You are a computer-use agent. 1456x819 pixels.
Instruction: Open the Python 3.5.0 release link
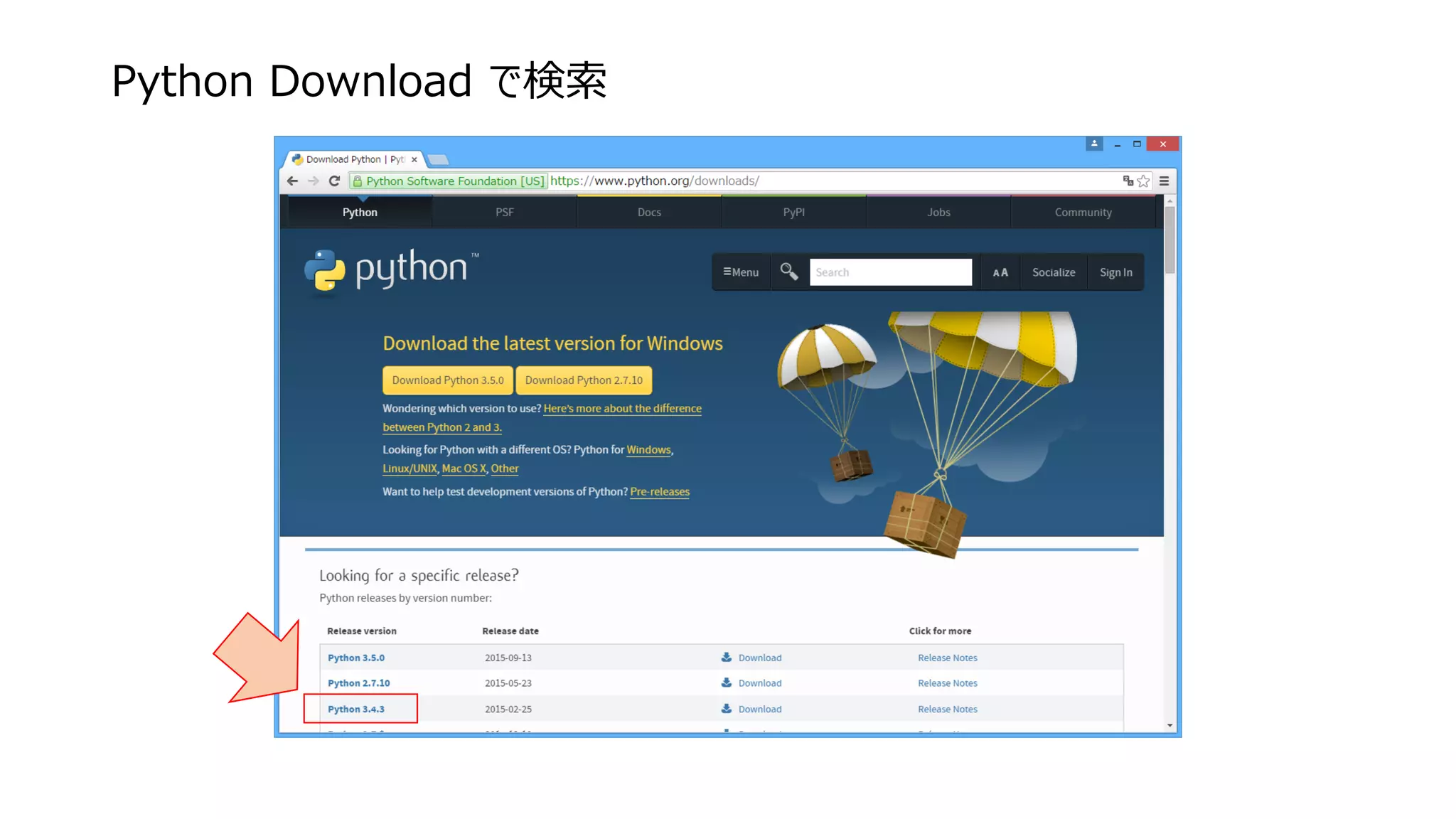pyautogui.click(x=356, y=658)
